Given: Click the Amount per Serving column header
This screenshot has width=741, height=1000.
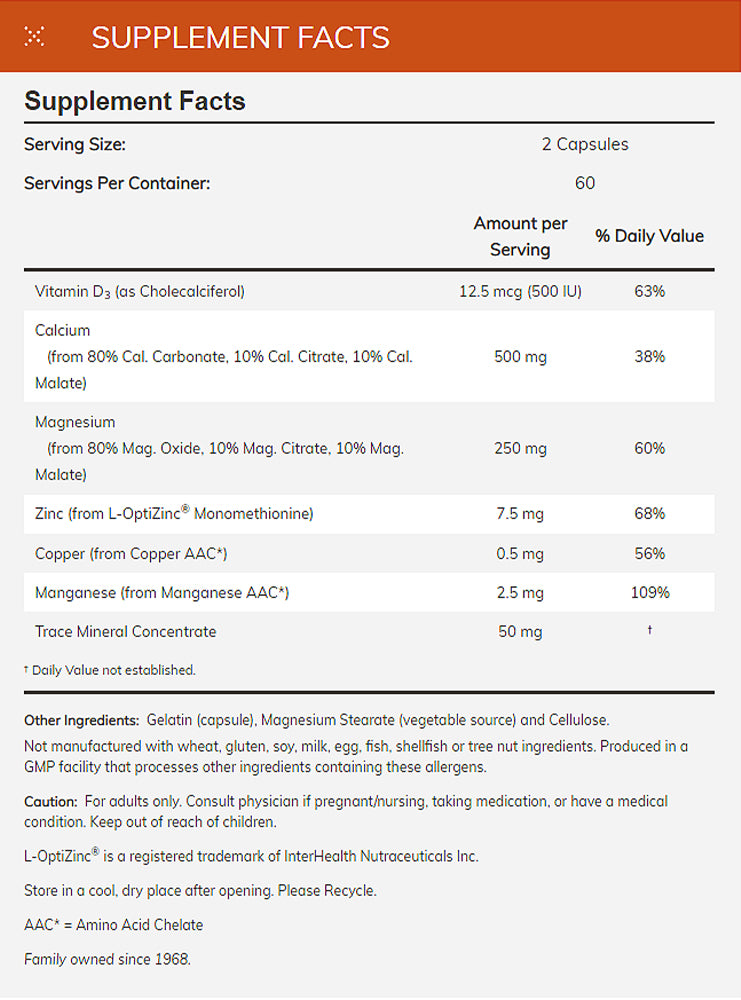Looking at the screenshot, I should tap(520, 236).
